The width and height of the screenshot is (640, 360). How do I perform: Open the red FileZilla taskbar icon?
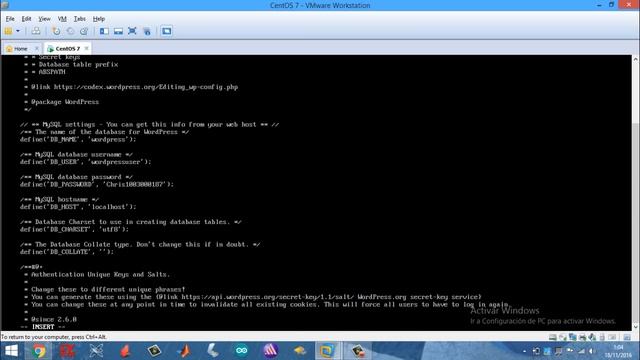pos(67,351)
